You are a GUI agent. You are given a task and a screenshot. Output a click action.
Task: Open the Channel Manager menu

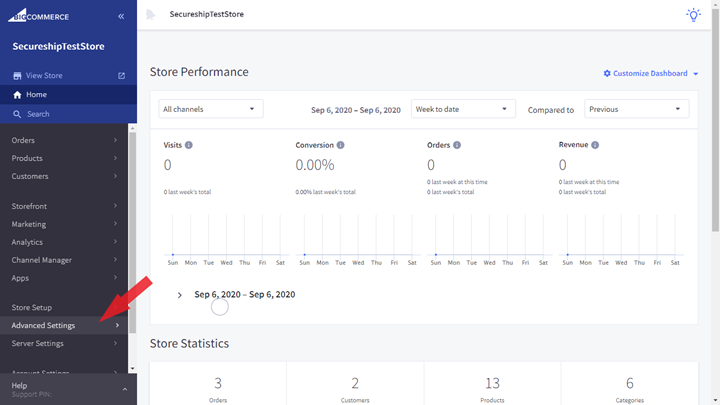point(64,260)
